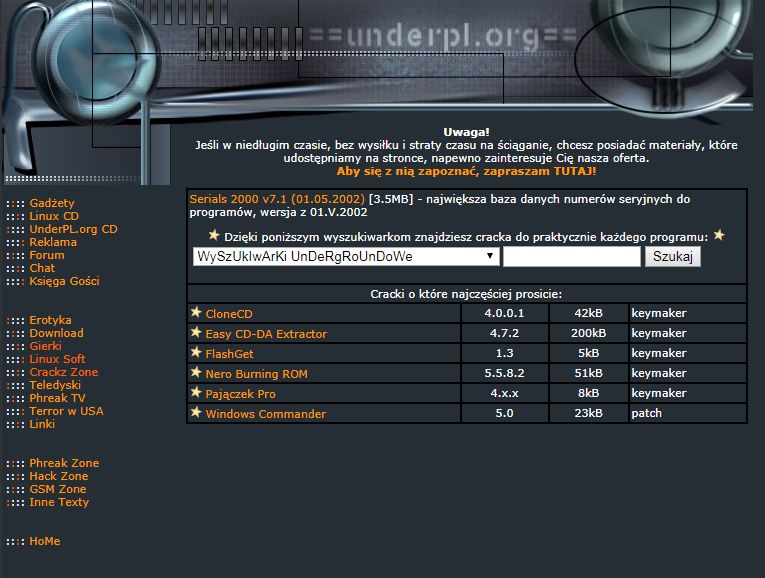Download Serials 2000 v7.1 link
This screenshot has width=765, height=578.
pyautogui.click(x=277, y=199)
